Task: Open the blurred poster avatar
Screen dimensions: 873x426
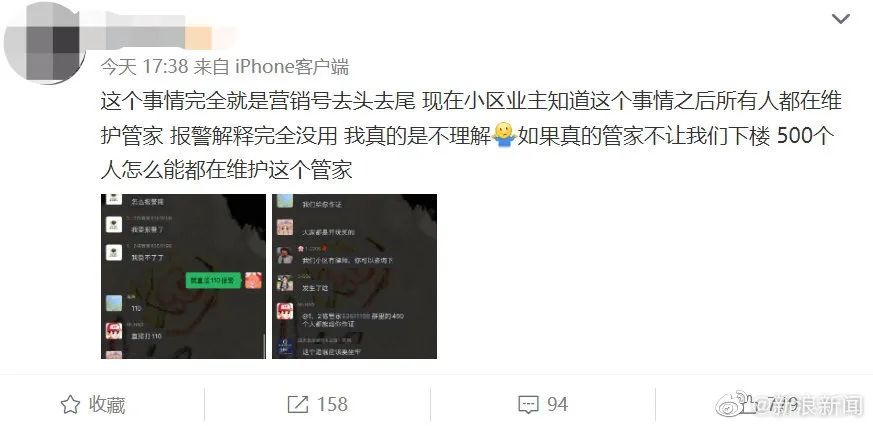Action: tap(43, 43)
